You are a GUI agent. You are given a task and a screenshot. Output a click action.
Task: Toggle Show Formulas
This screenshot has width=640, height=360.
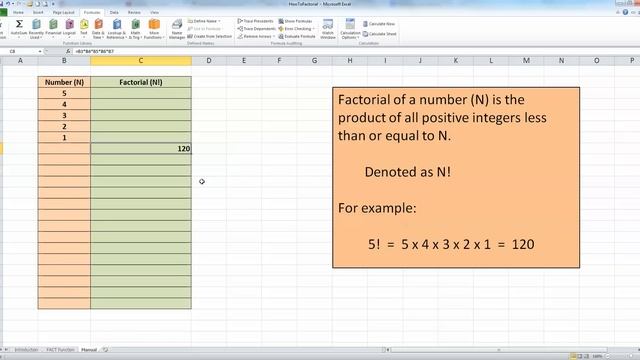(296, 21)
